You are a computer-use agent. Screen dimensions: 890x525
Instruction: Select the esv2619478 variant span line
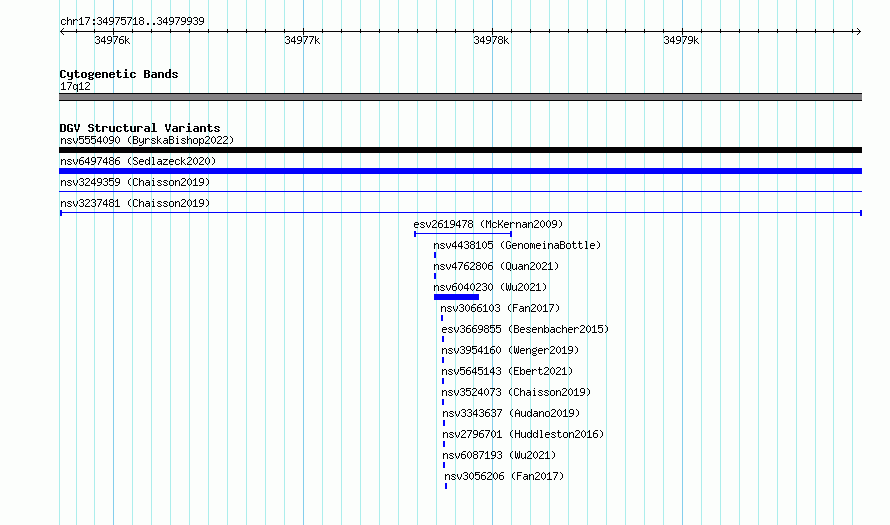[x=463, y=234]
